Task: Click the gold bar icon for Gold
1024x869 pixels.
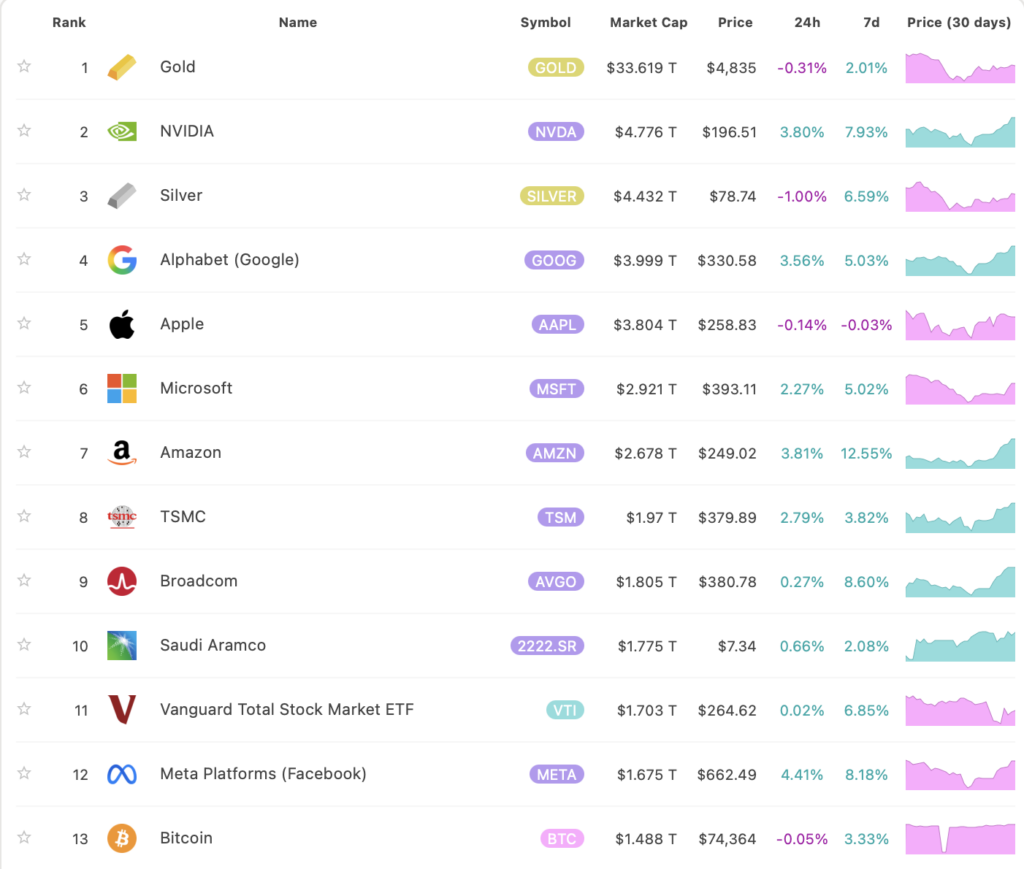Action: 121,67
